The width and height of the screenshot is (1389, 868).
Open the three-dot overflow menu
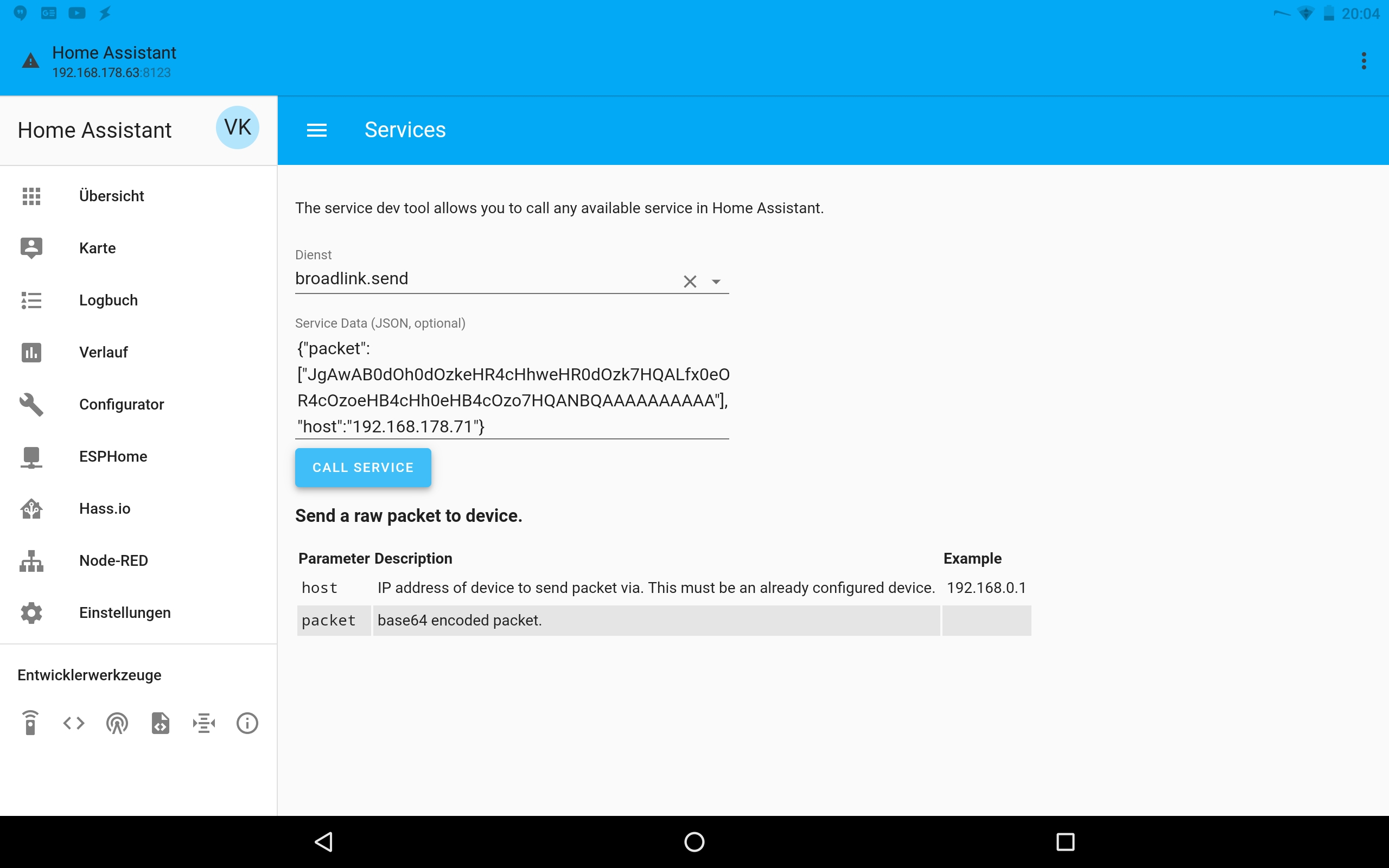[1363, 61]
